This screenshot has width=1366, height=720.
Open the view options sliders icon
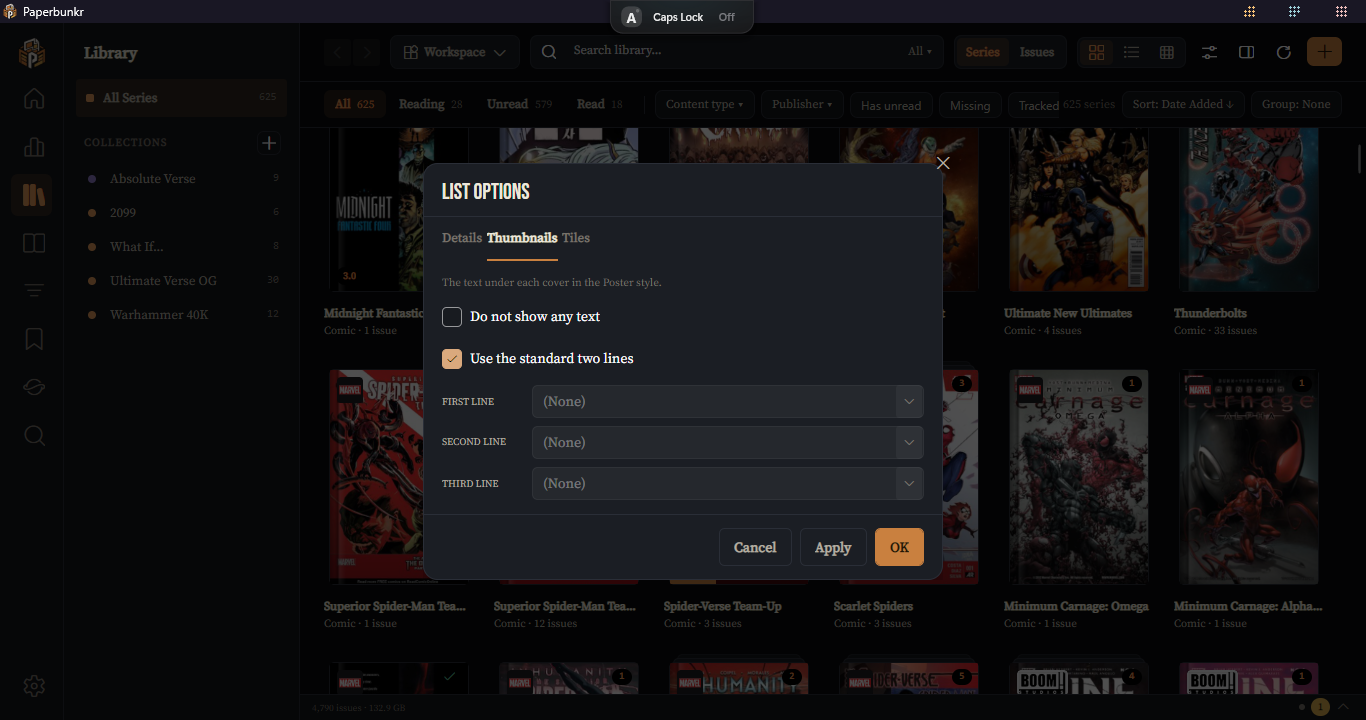click(x=1210, y=52)
